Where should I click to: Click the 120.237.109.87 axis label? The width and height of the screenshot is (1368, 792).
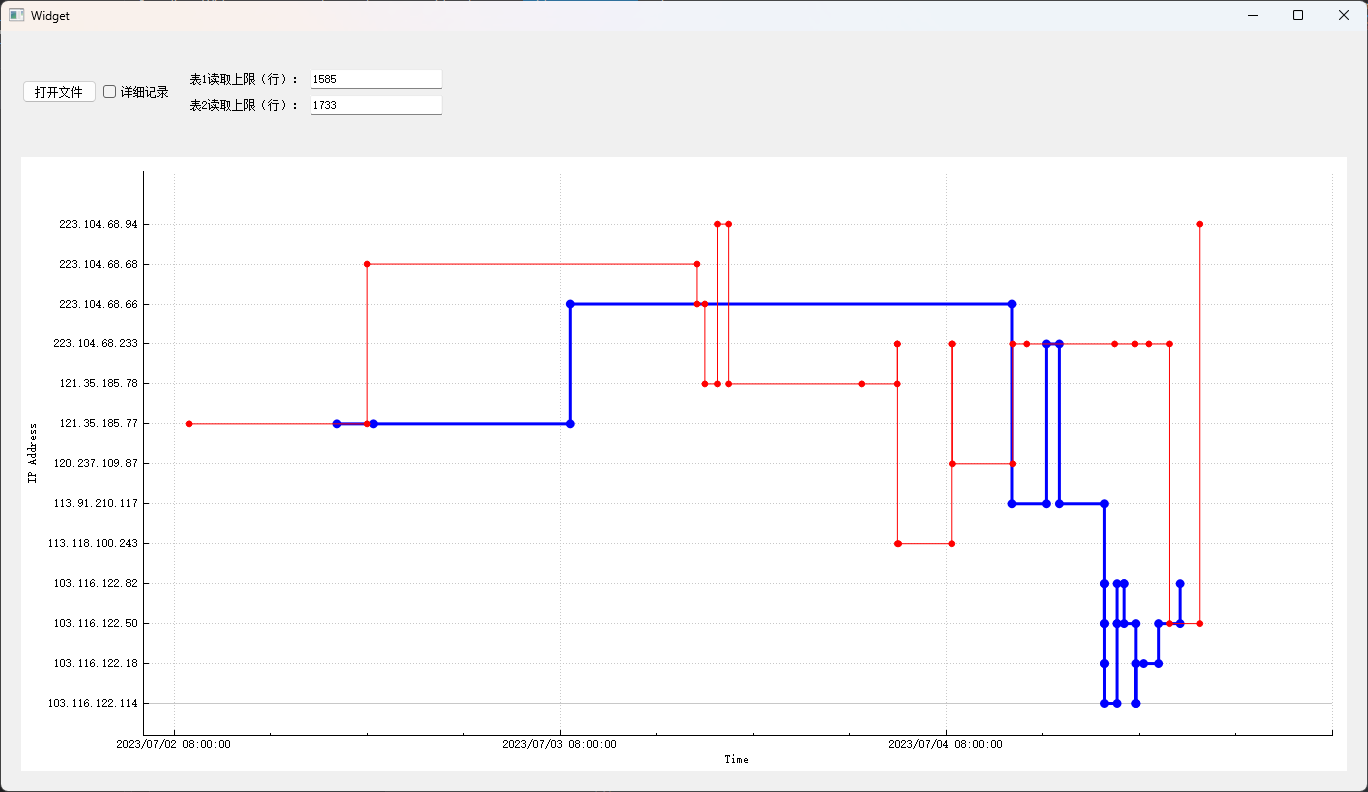click(x=95, y=464)
